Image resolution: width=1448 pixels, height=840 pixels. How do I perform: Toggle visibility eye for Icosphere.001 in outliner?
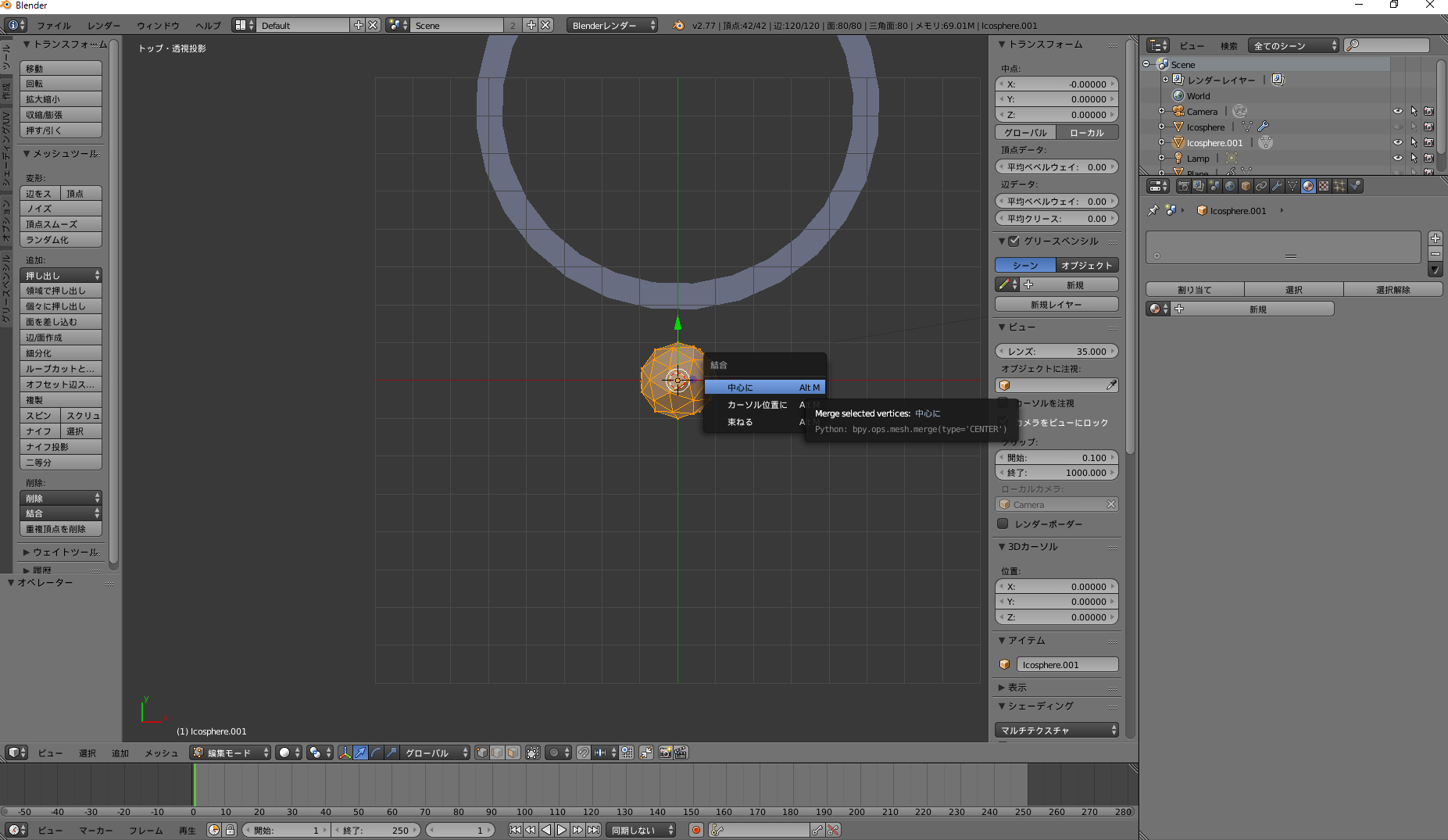pos(1398,142)
